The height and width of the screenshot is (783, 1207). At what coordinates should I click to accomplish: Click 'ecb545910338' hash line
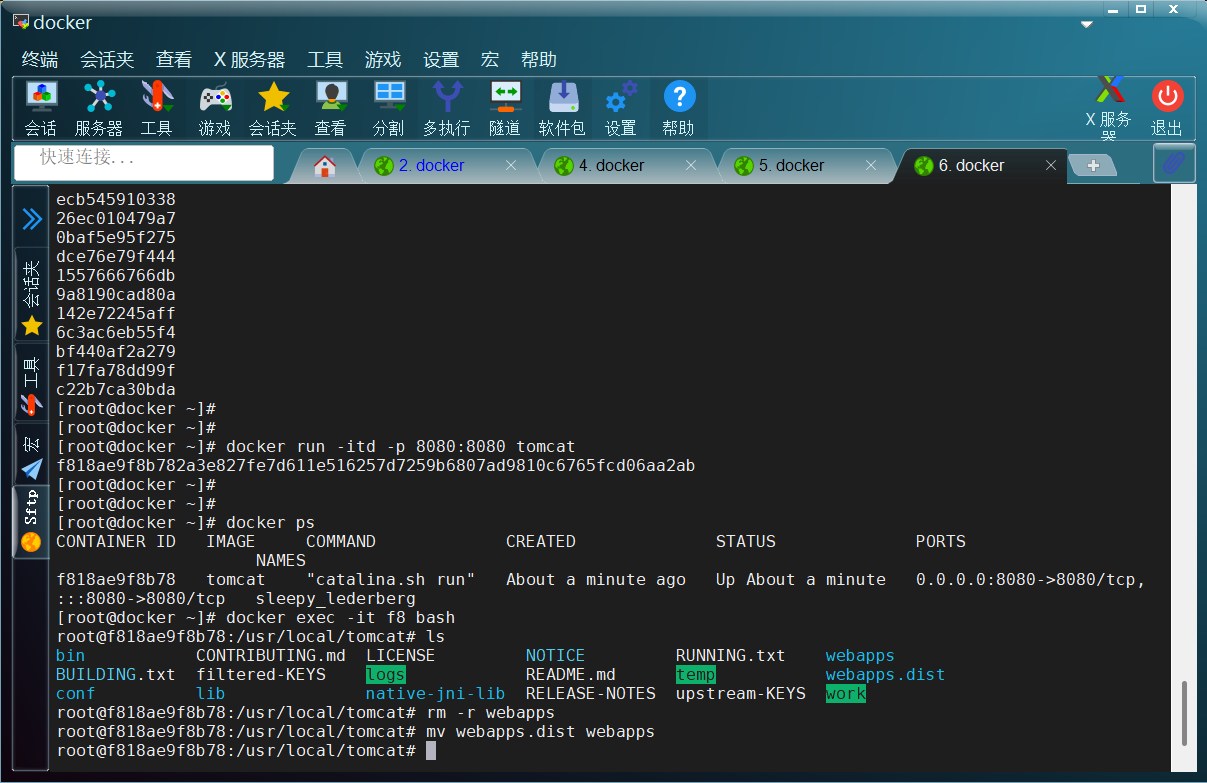(116, 200)
